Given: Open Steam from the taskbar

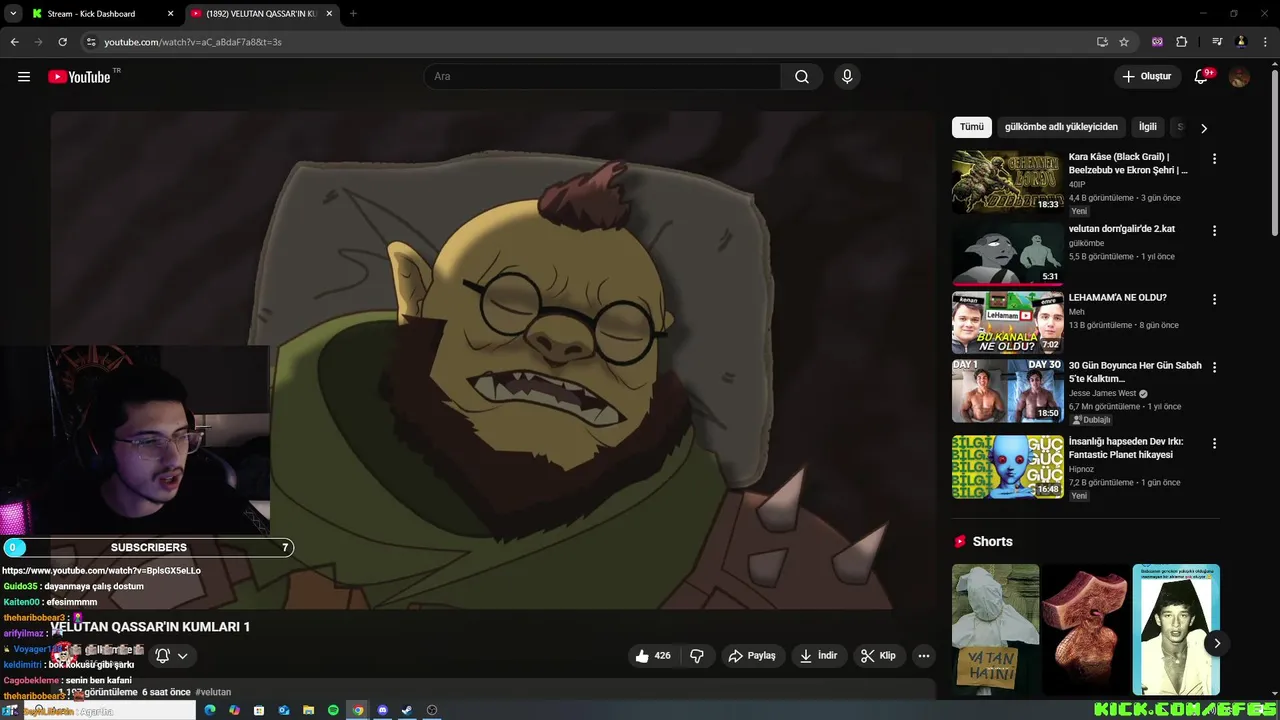Looking at the screenshot, I should click(407, 710).
